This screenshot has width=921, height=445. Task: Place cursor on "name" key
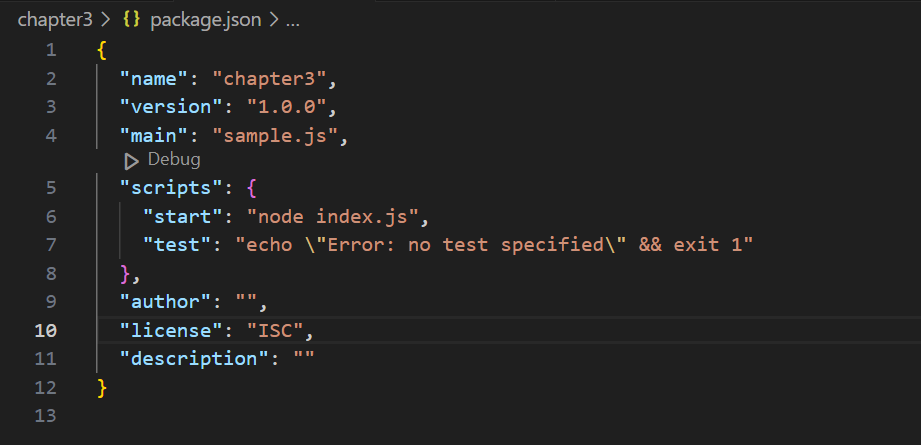point(154,79)
